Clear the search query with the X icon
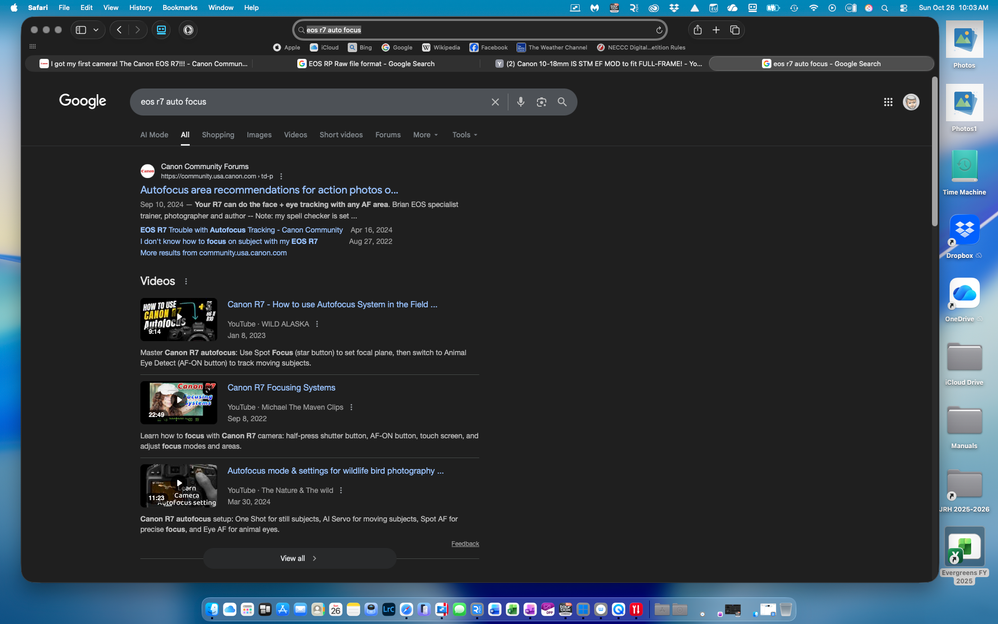 click(x=495, y=101)
